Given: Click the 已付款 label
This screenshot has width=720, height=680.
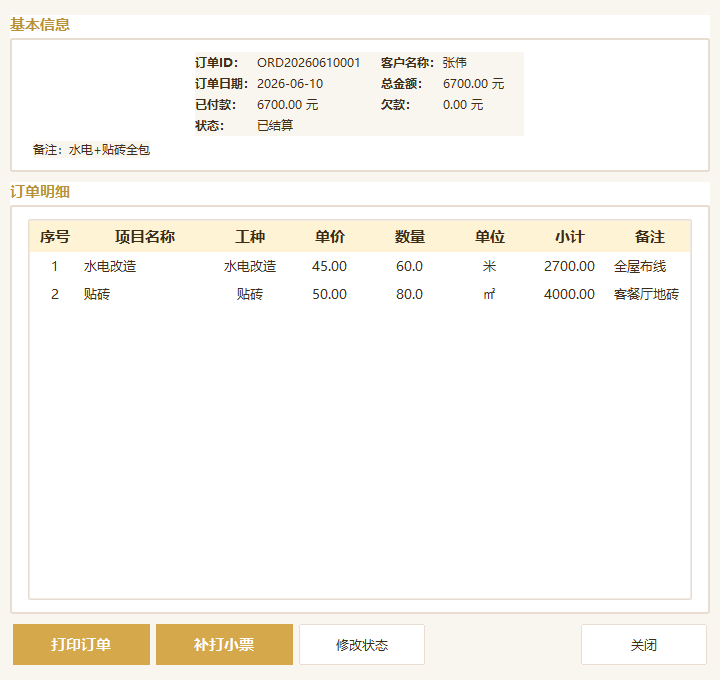Looking at the screenshot, I should [216, 105].
